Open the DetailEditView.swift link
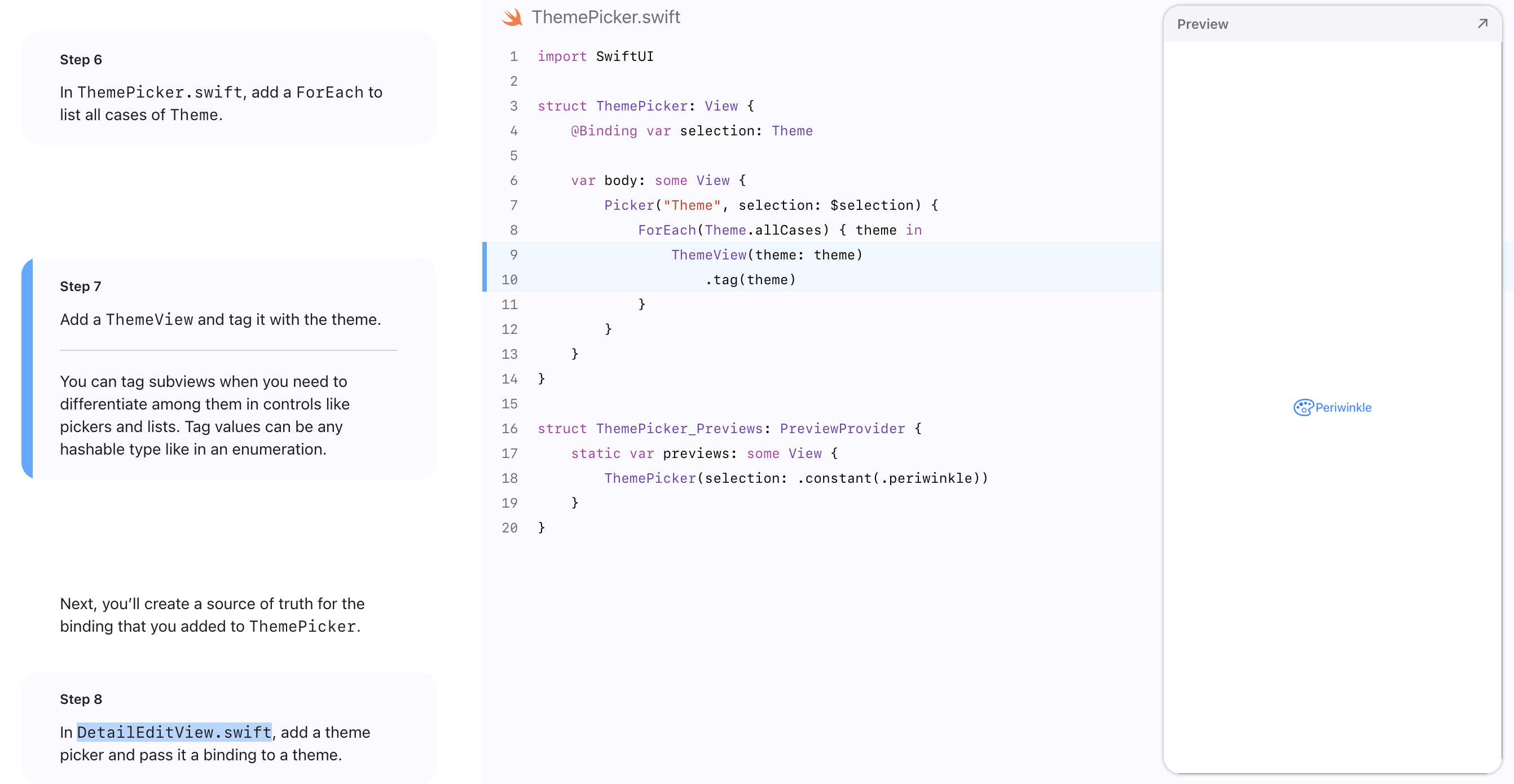Screen dimensions: 1514x784 click(174, 732)
